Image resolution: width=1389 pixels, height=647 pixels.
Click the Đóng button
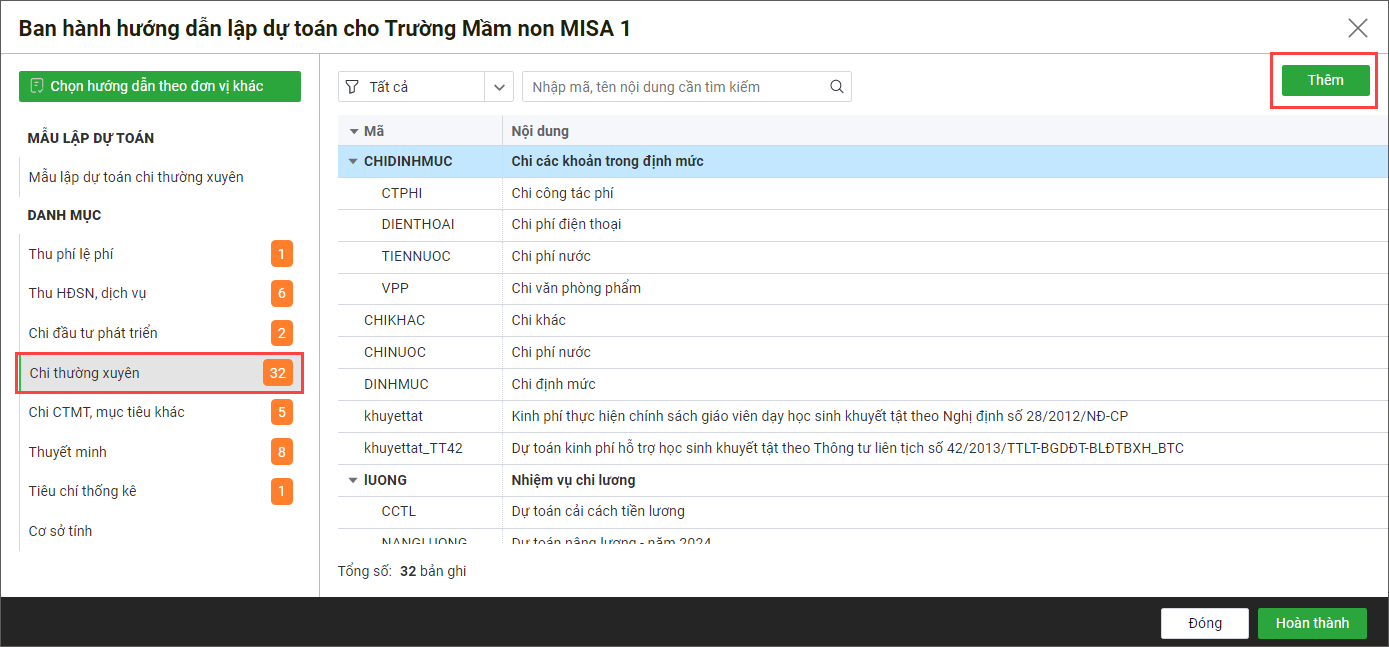tap(1204, 623)
